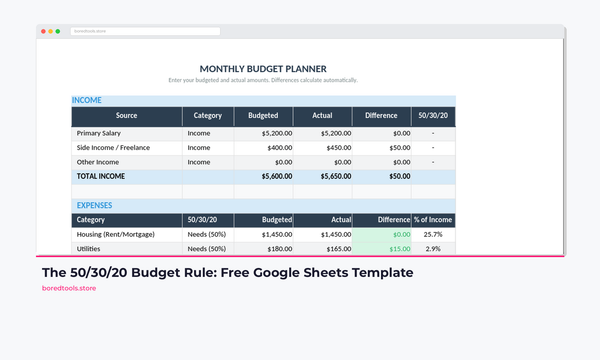Visit the pink boredtools.store link
The image size is (600, 360).
click(x=69, y=288)
